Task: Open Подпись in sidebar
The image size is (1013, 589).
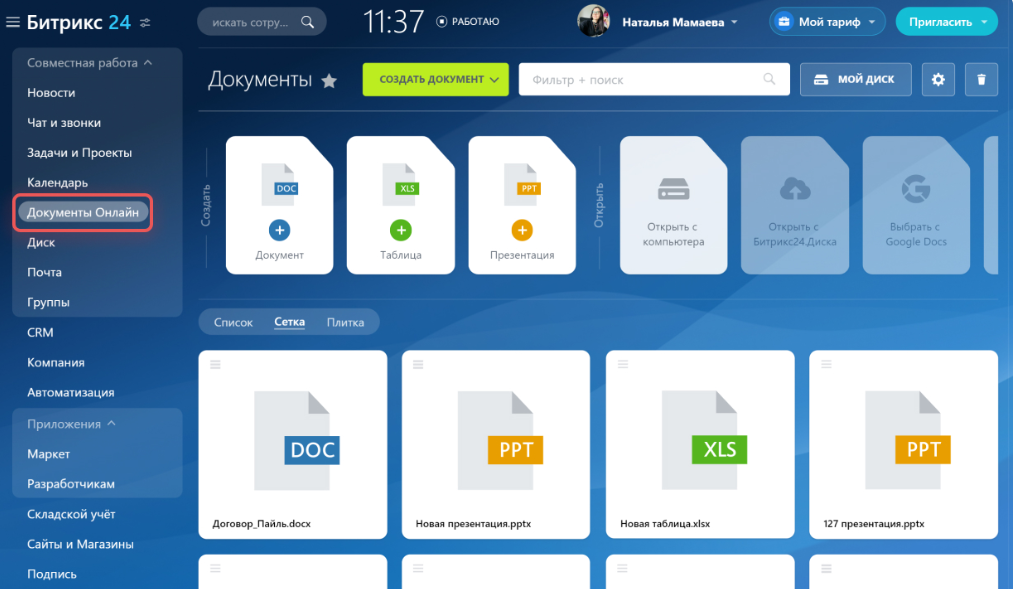Action: (x=52, y=574)
